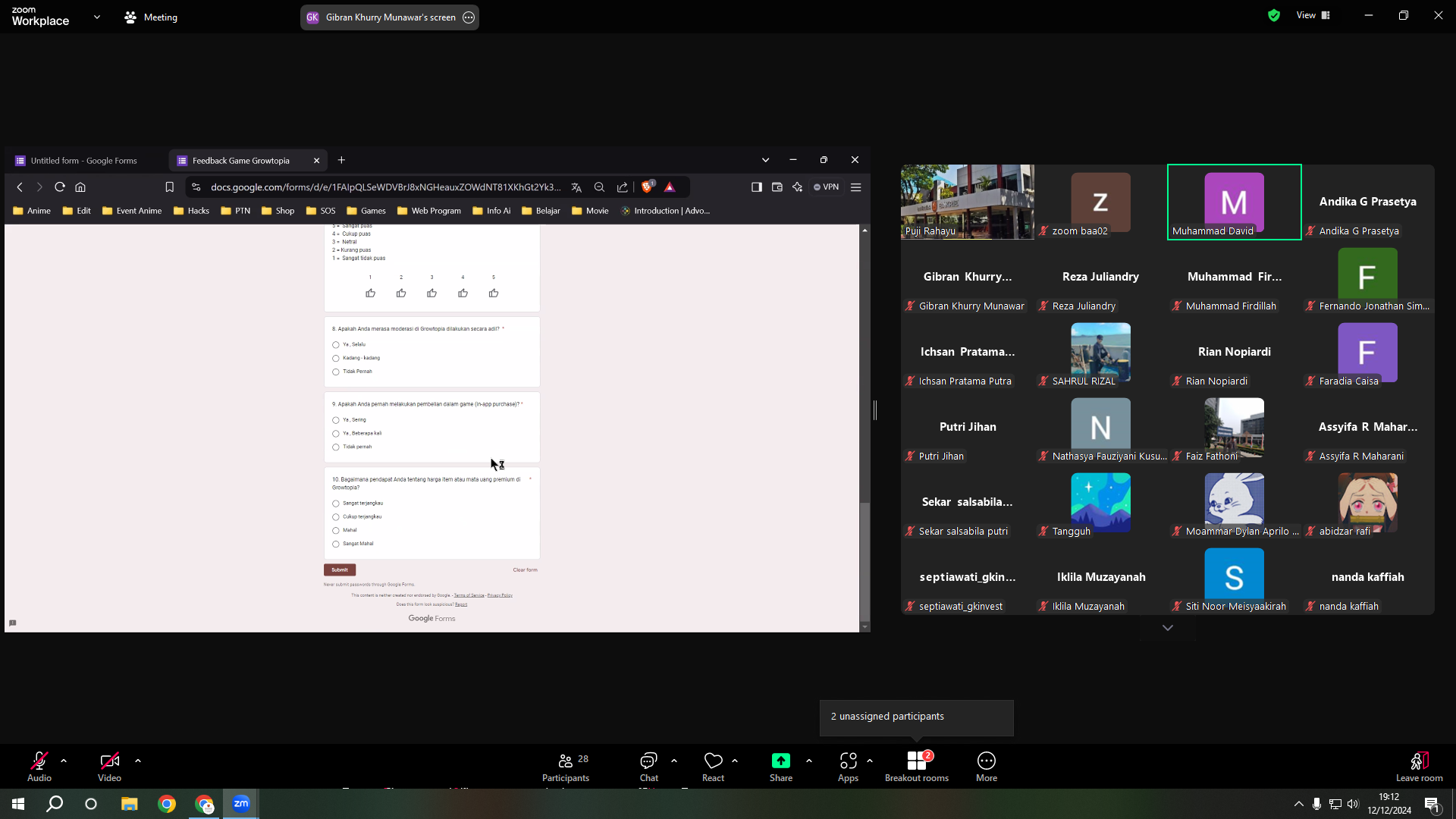Go to the browser home page
Image resolution: width=1456 pixels, height=819 pixels.
tap(80, 187)
